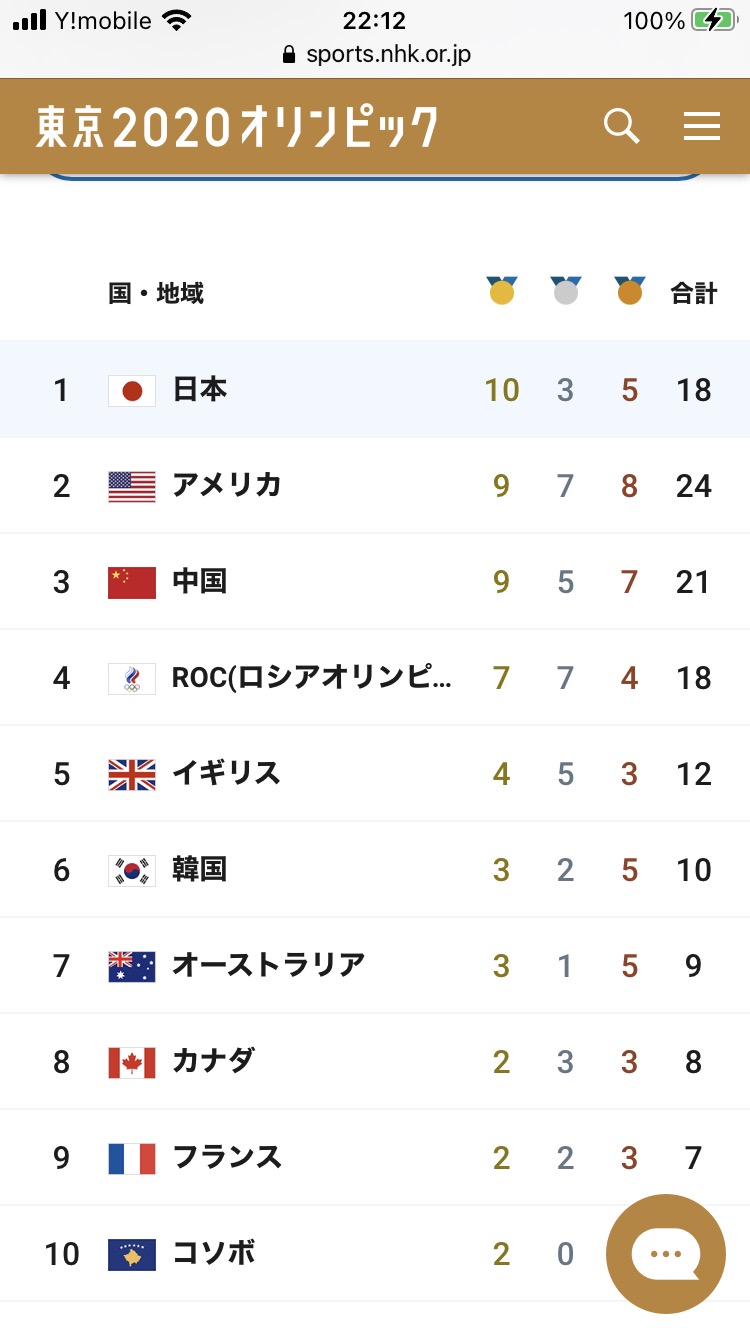Tap the Kosovo flag icon

click(132, 1254)
